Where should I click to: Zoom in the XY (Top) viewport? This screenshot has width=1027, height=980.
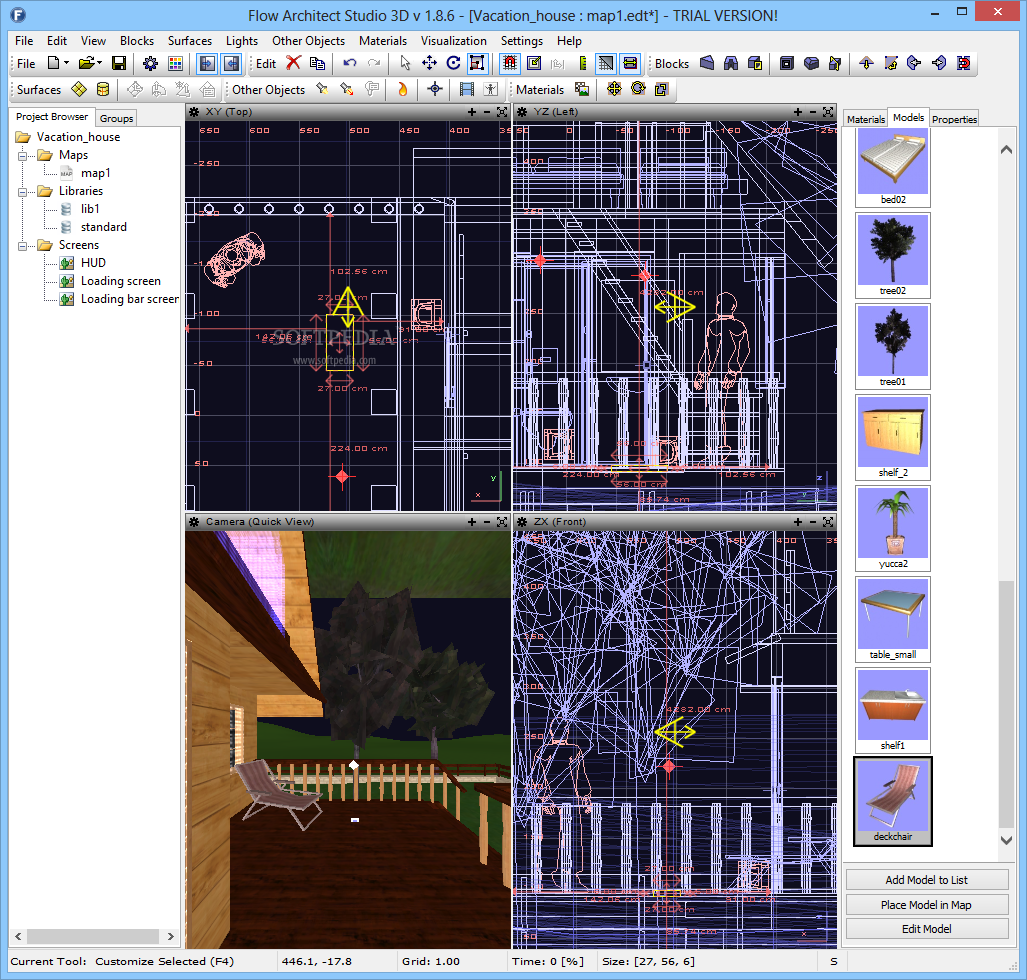point(472,112)
